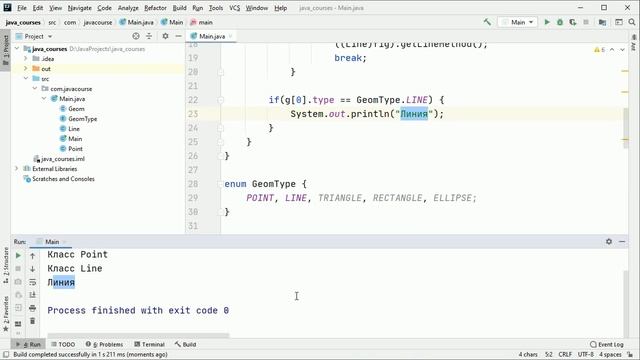Click the stop icon in top toolbar

click(586, 22)
